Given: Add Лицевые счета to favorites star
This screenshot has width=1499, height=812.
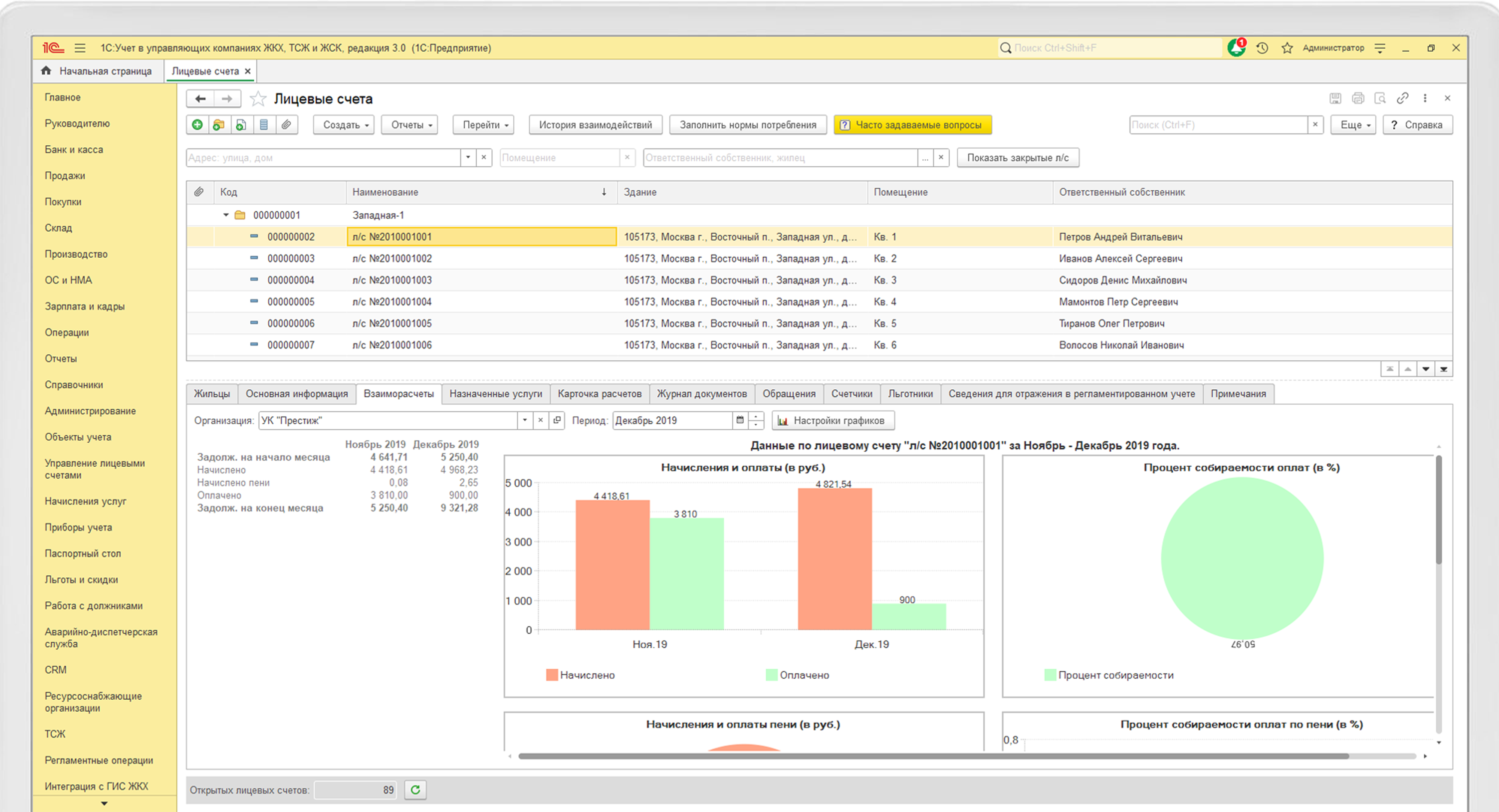Looking at the screenshot, I should (258, 99).
